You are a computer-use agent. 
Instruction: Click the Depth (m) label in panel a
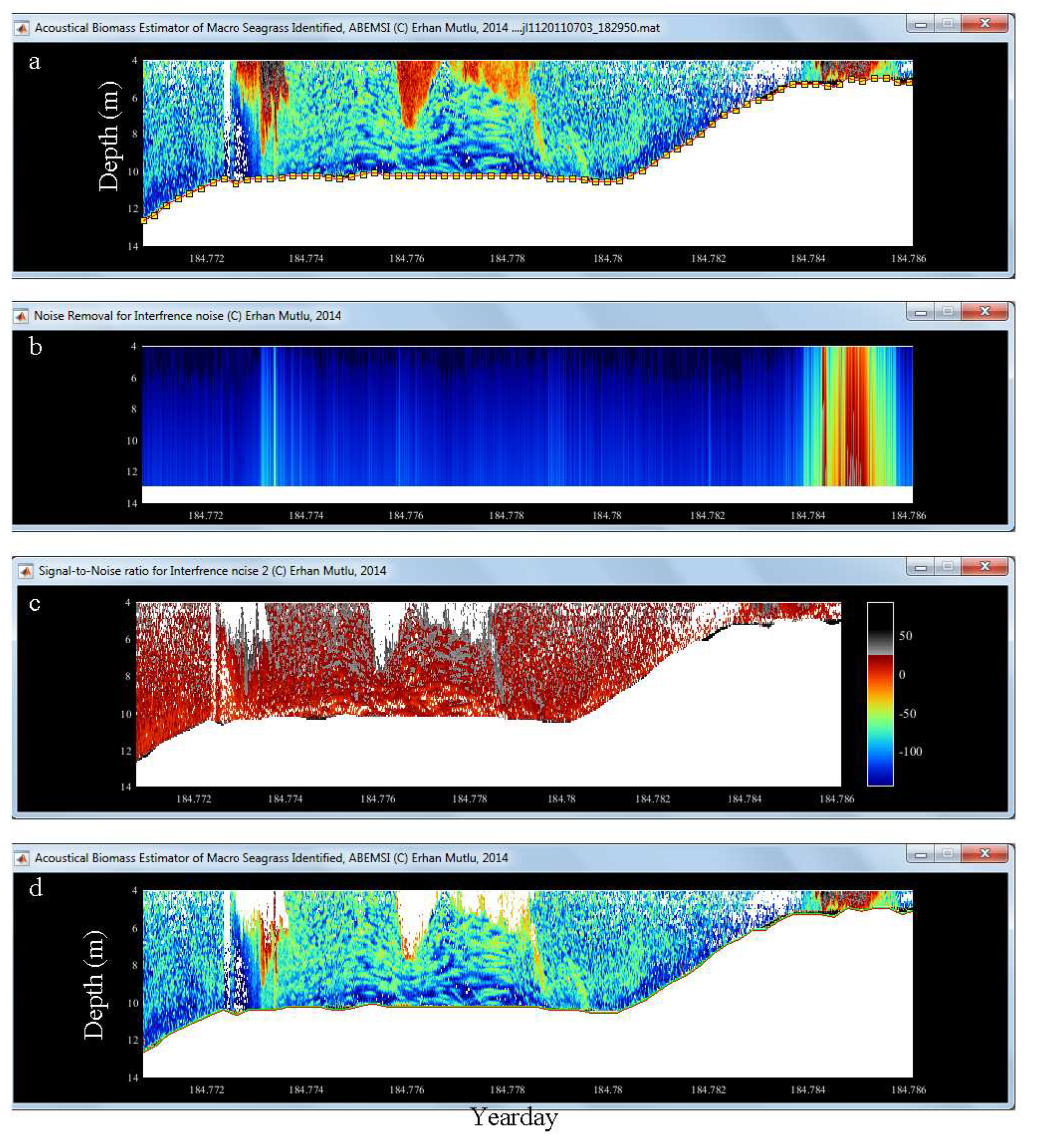click(x=109, y=137)
